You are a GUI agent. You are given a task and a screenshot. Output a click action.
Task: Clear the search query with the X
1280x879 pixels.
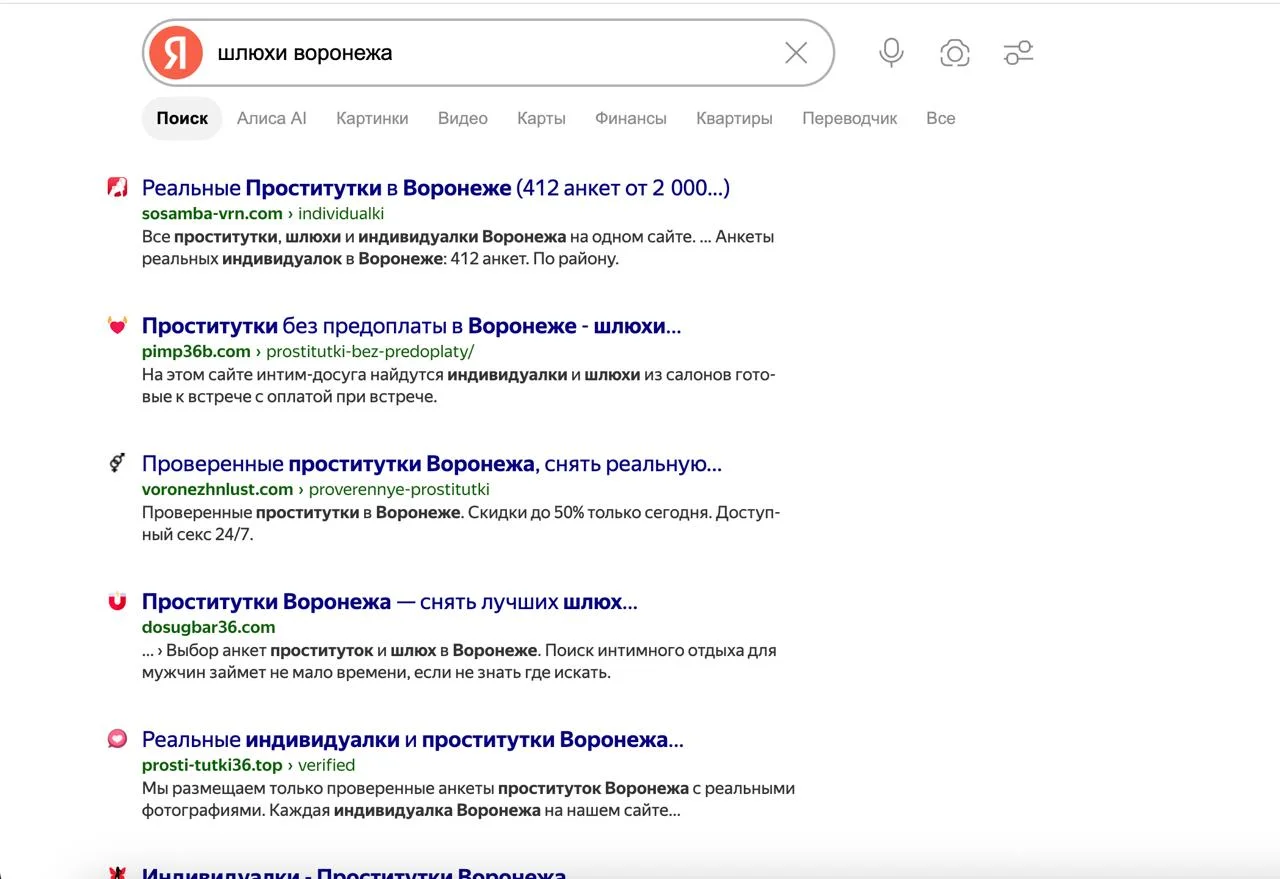[x=796, y=53]
